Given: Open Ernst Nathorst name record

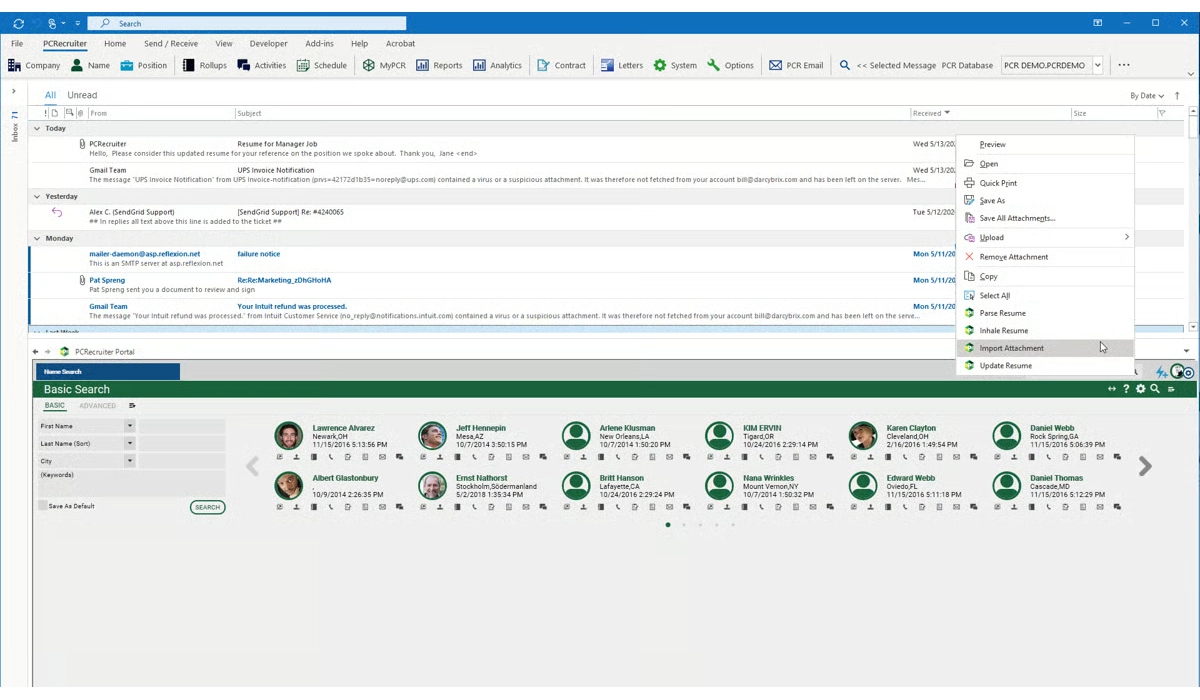Looking at the screenshot, I should [x=481, y=478].
